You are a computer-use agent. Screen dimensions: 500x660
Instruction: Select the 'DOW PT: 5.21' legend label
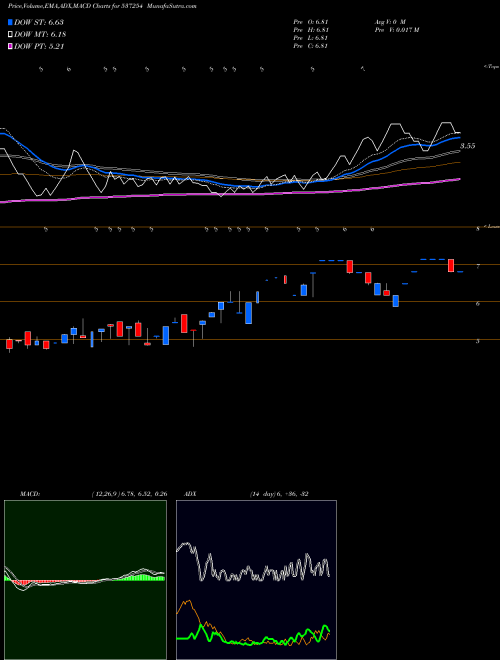tap(39, 47)
